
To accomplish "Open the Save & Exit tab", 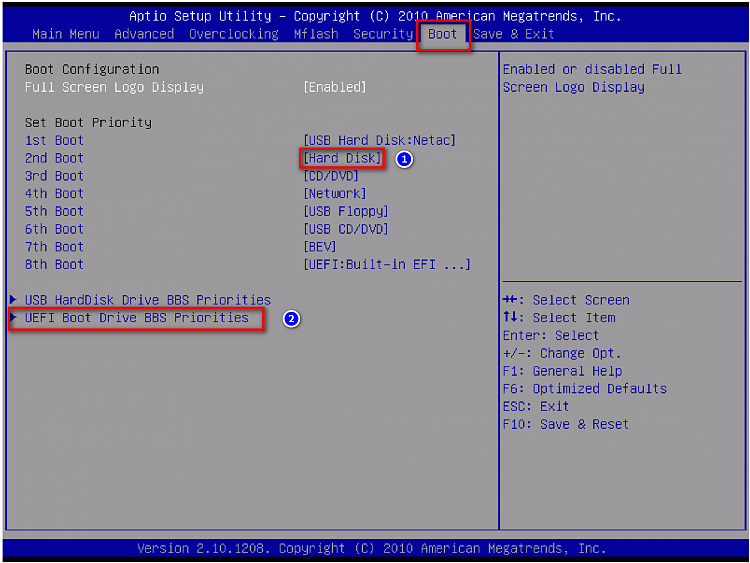I will click(513, 34).
